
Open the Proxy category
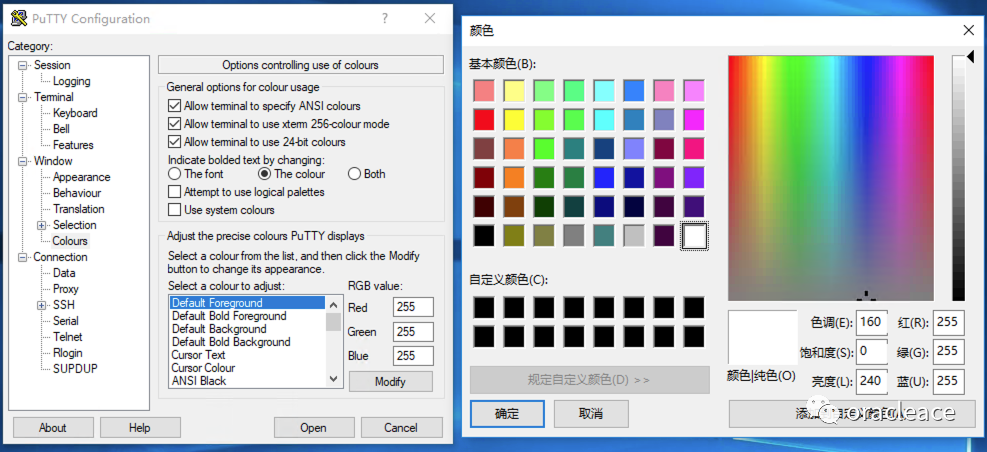tap(65, 289)
